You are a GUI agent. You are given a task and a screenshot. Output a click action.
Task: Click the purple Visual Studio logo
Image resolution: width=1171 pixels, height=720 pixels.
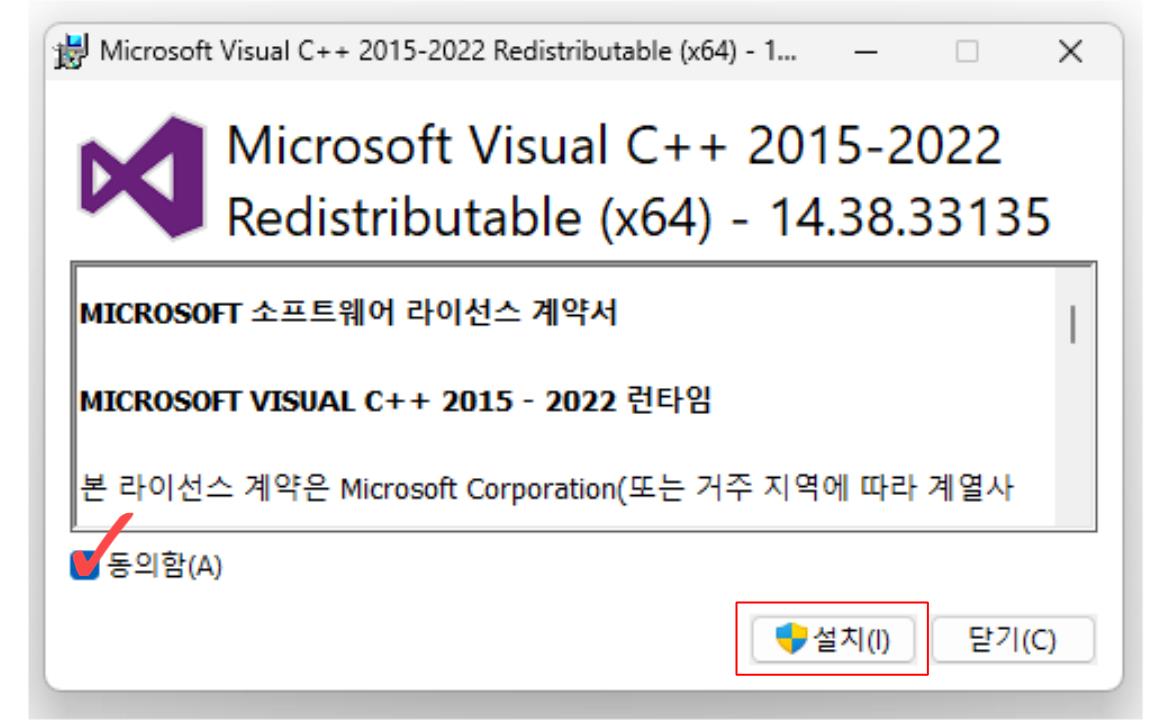141,178
